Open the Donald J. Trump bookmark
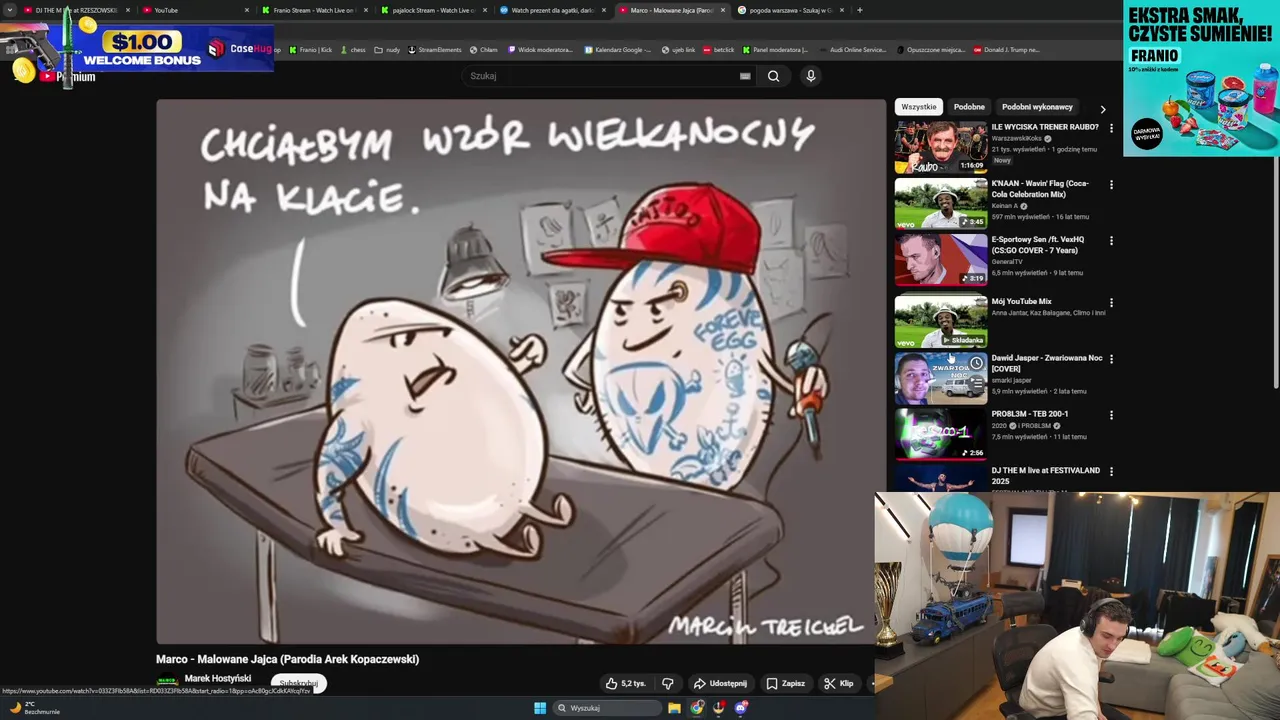 pyautogui.click(x=1006, y=50)
